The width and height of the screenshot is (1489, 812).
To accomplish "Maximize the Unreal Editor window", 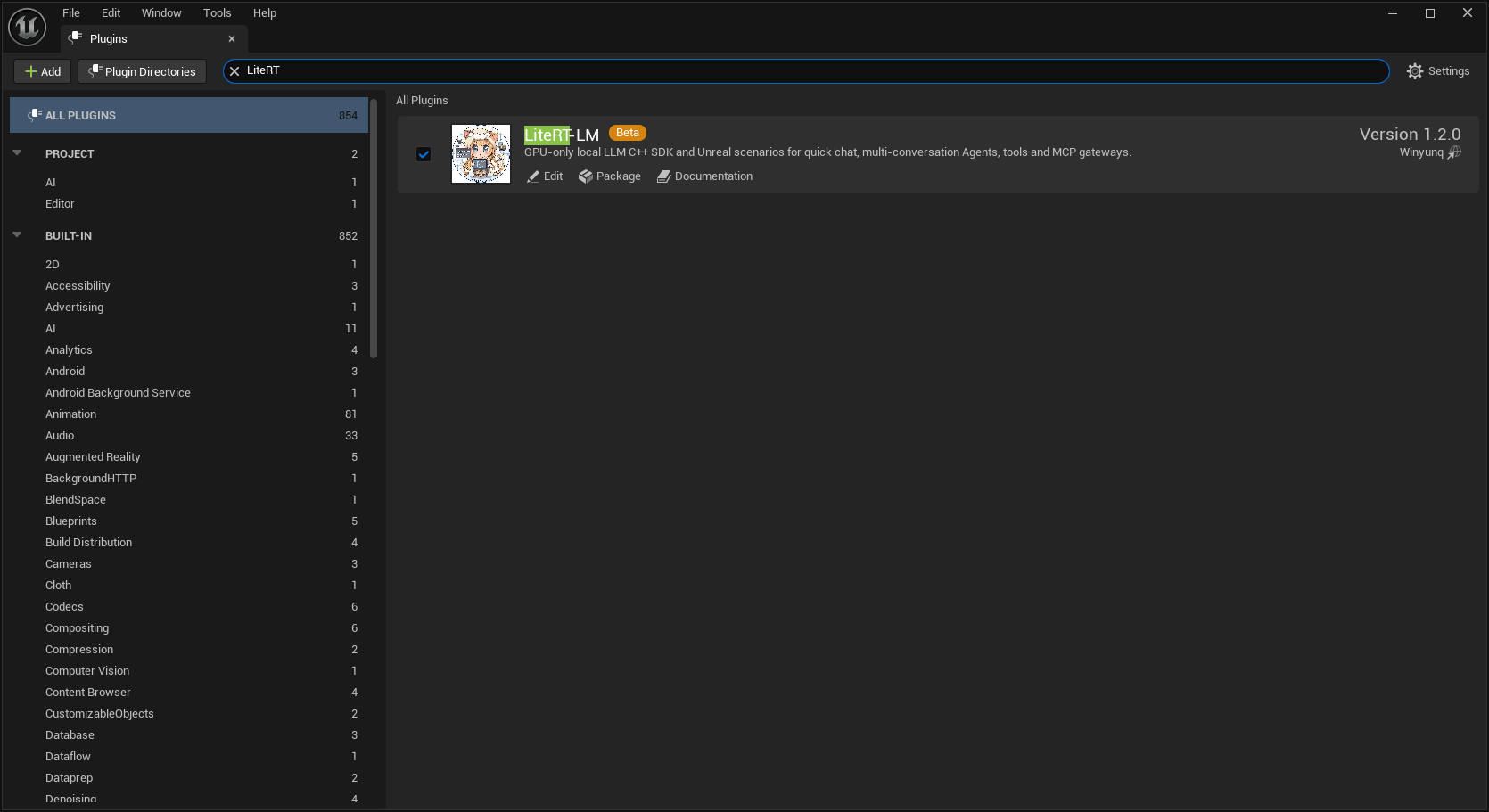I will (x=1430, y=13).
